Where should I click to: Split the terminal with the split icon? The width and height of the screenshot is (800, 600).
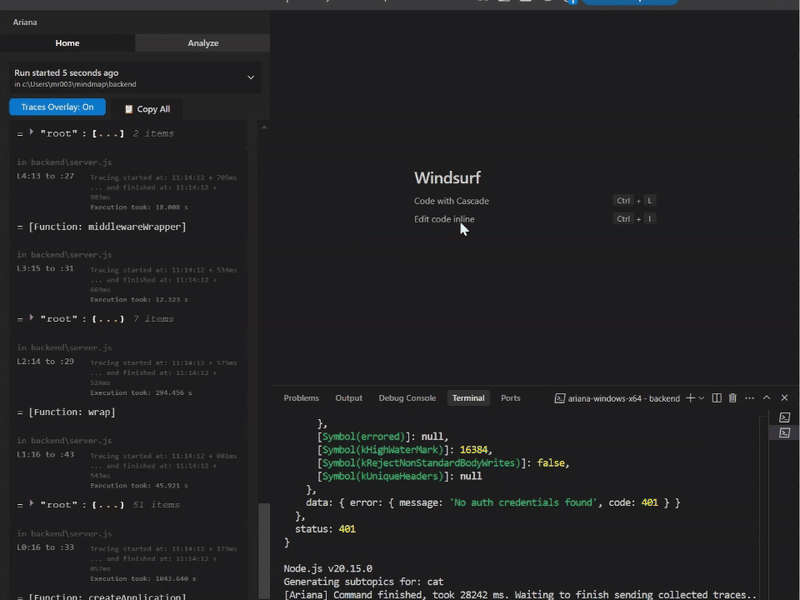click(716, 398)
